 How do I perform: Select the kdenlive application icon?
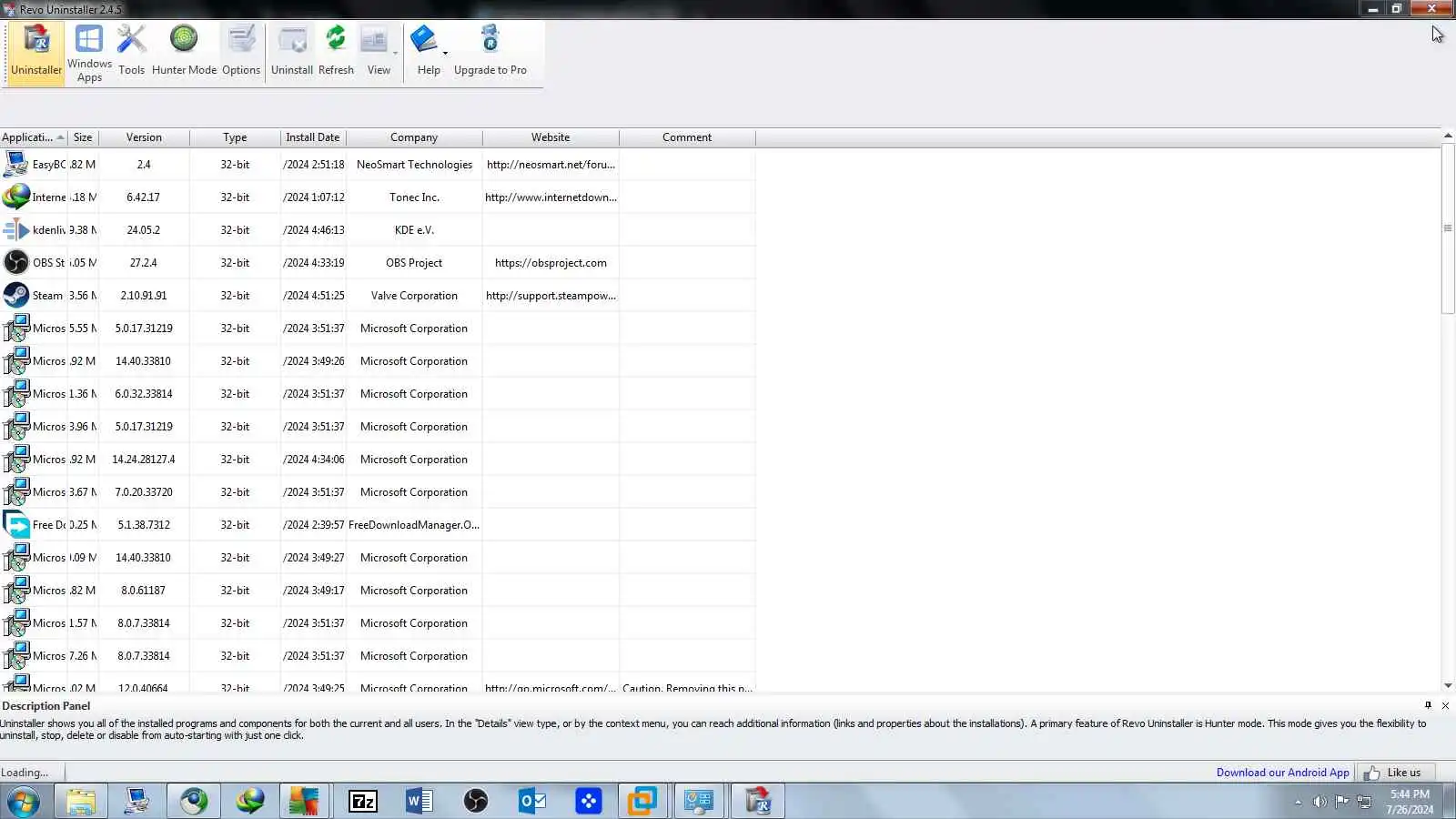(15, 230)
